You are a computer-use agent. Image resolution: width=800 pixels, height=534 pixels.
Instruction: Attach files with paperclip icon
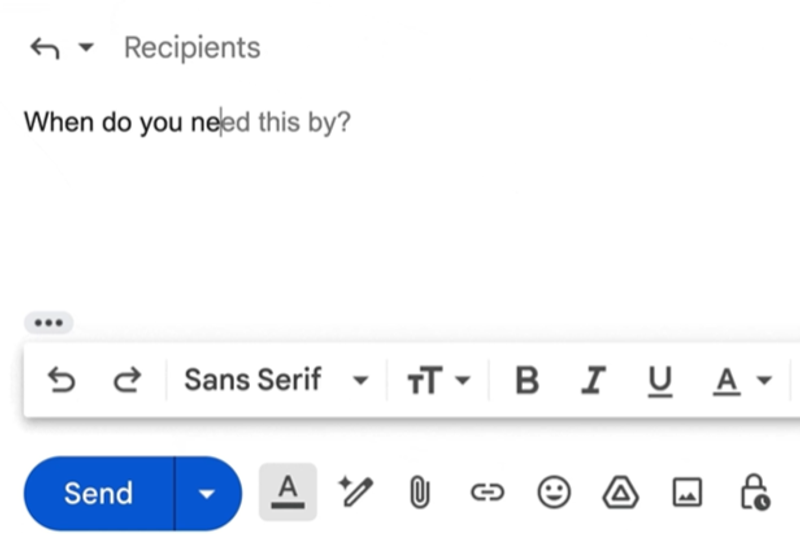coord(420,492)
